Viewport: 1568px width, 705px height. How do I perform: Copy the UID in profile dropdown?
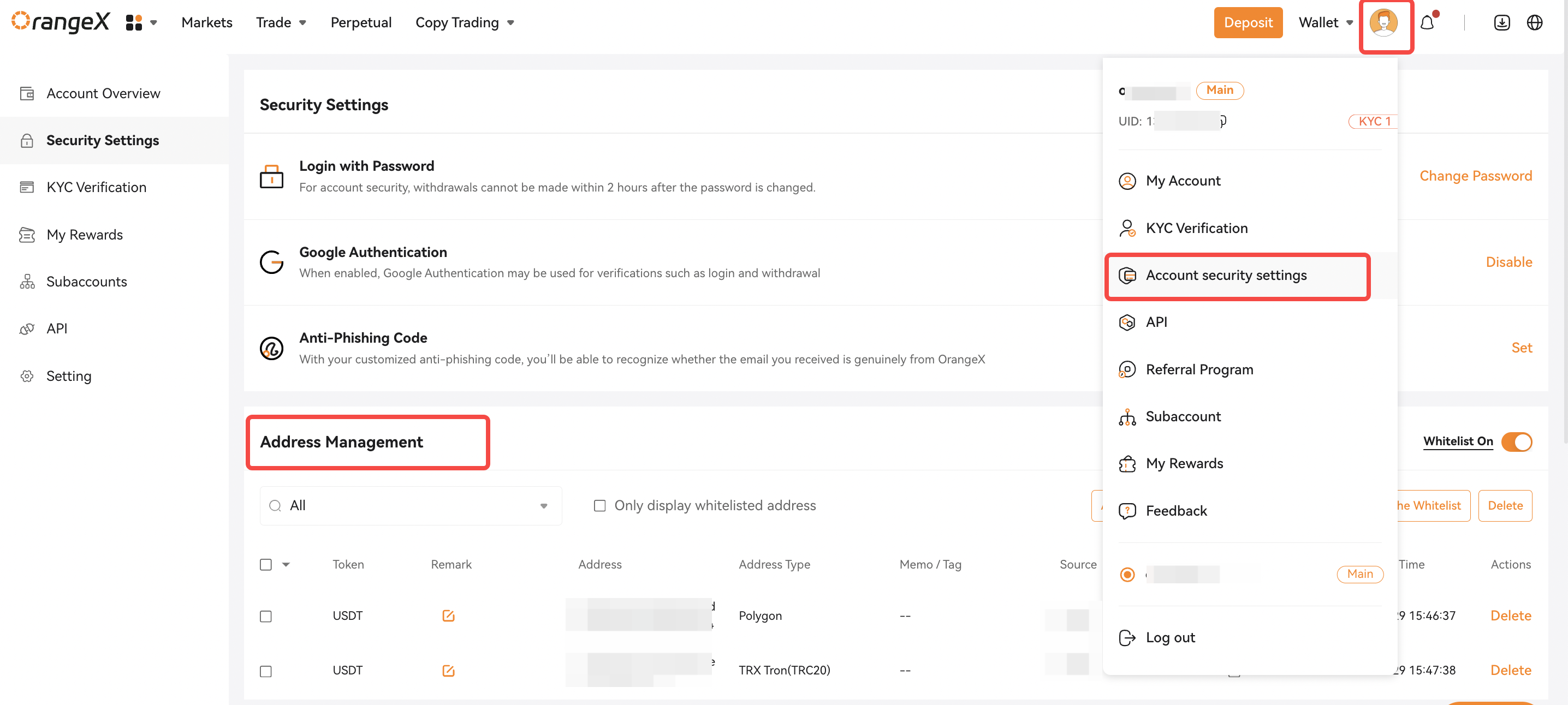click(1222, 121)
